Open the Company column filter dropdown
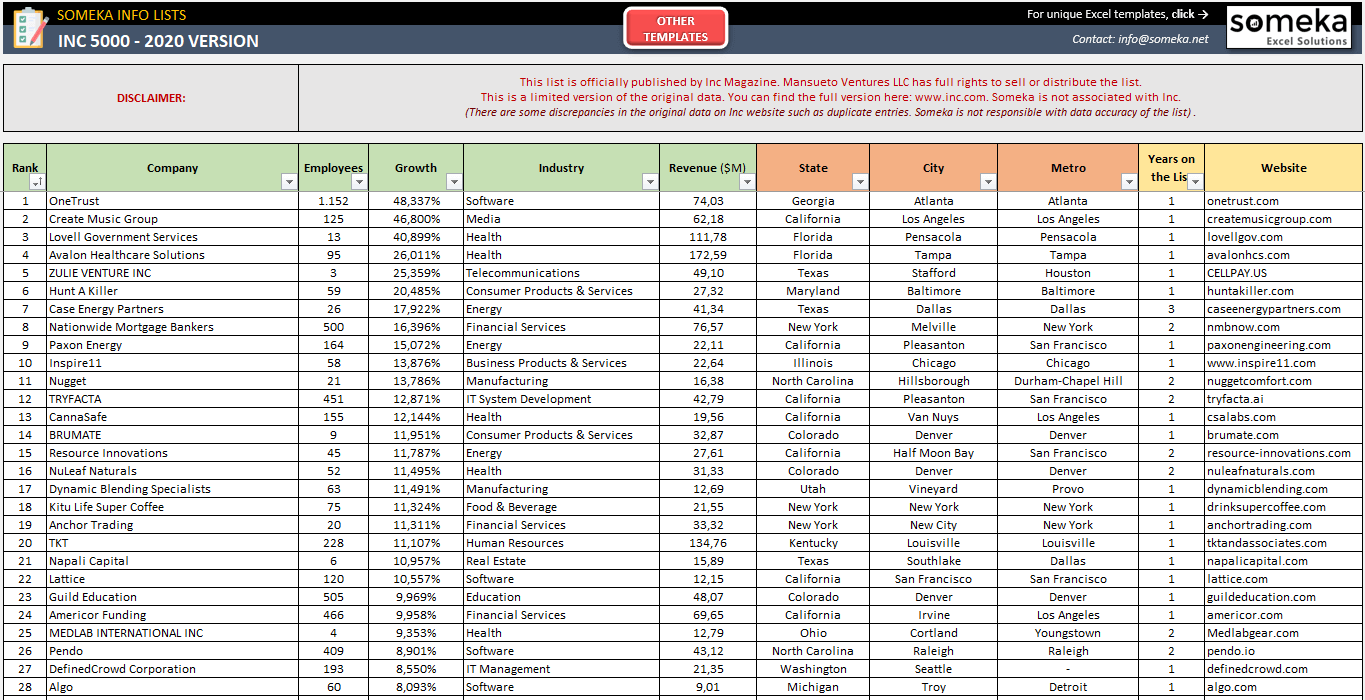1365x700 pixels. pyautogui.click(x=289, y=182)
